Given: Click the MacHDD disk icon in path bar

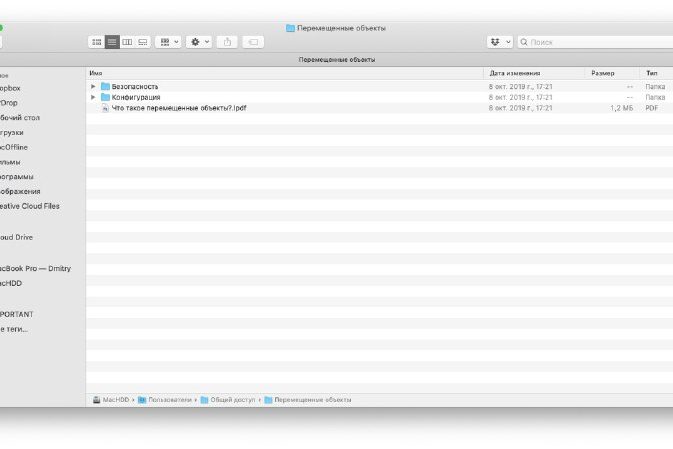Looking at the screenshot, I should pos(97,400).
